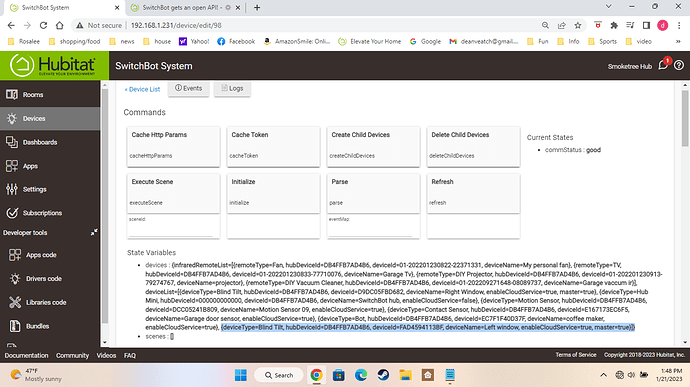Open shopping/food bookmark folder
The image size is (690, 387).
75,41
